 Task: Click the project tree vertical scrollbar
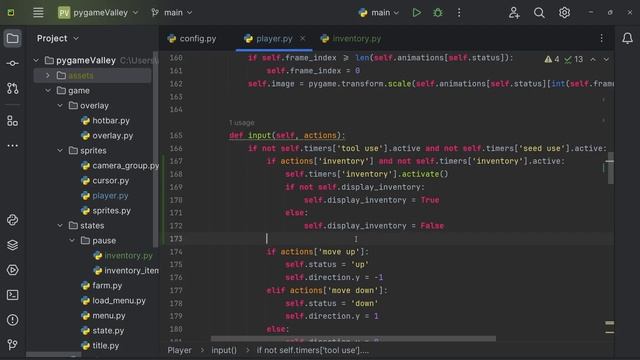pos(155,149)
